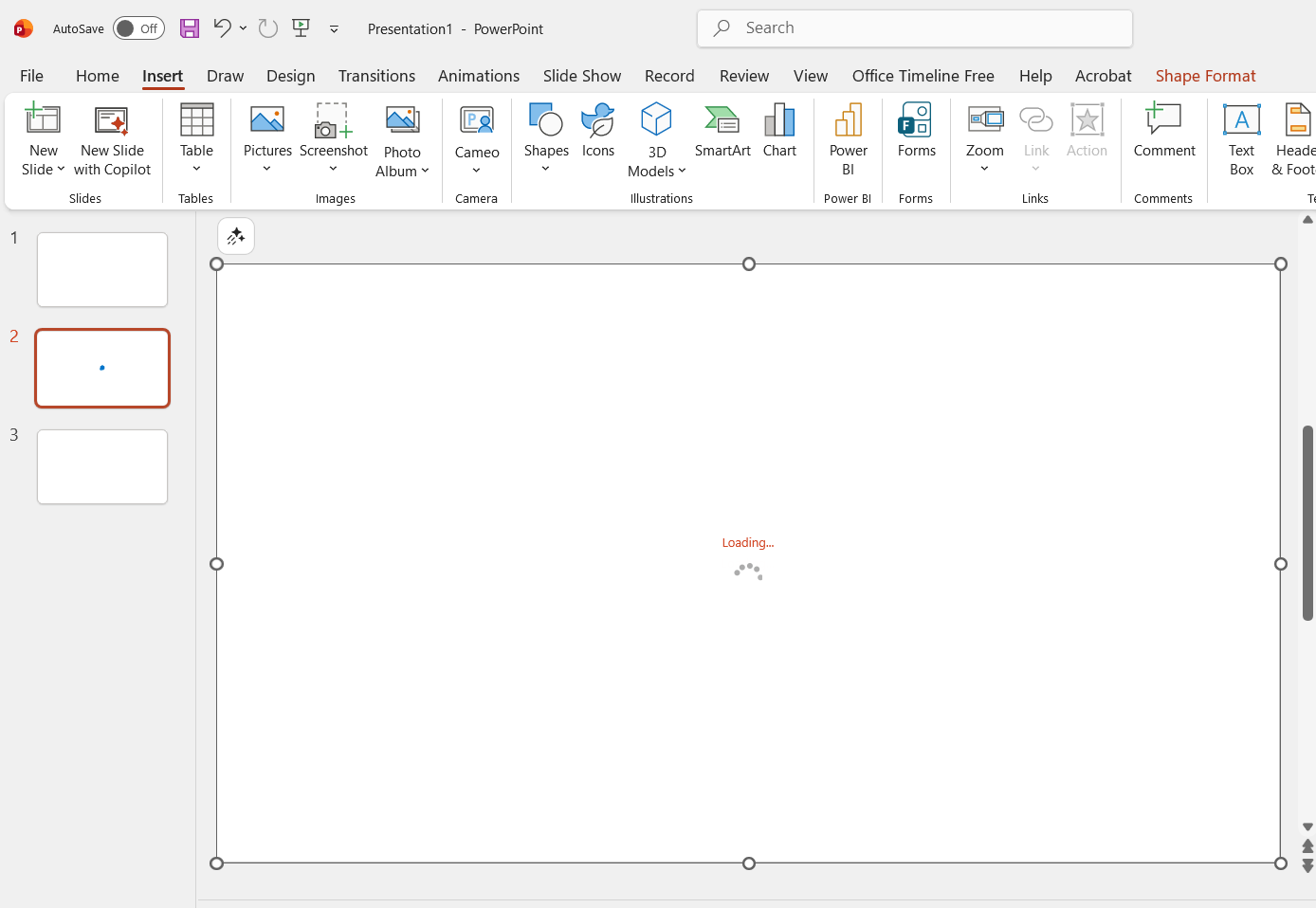Expand the Table dropdown arrow
The width and height of the screenshot is (1316, 908).
tap(196, 169)
